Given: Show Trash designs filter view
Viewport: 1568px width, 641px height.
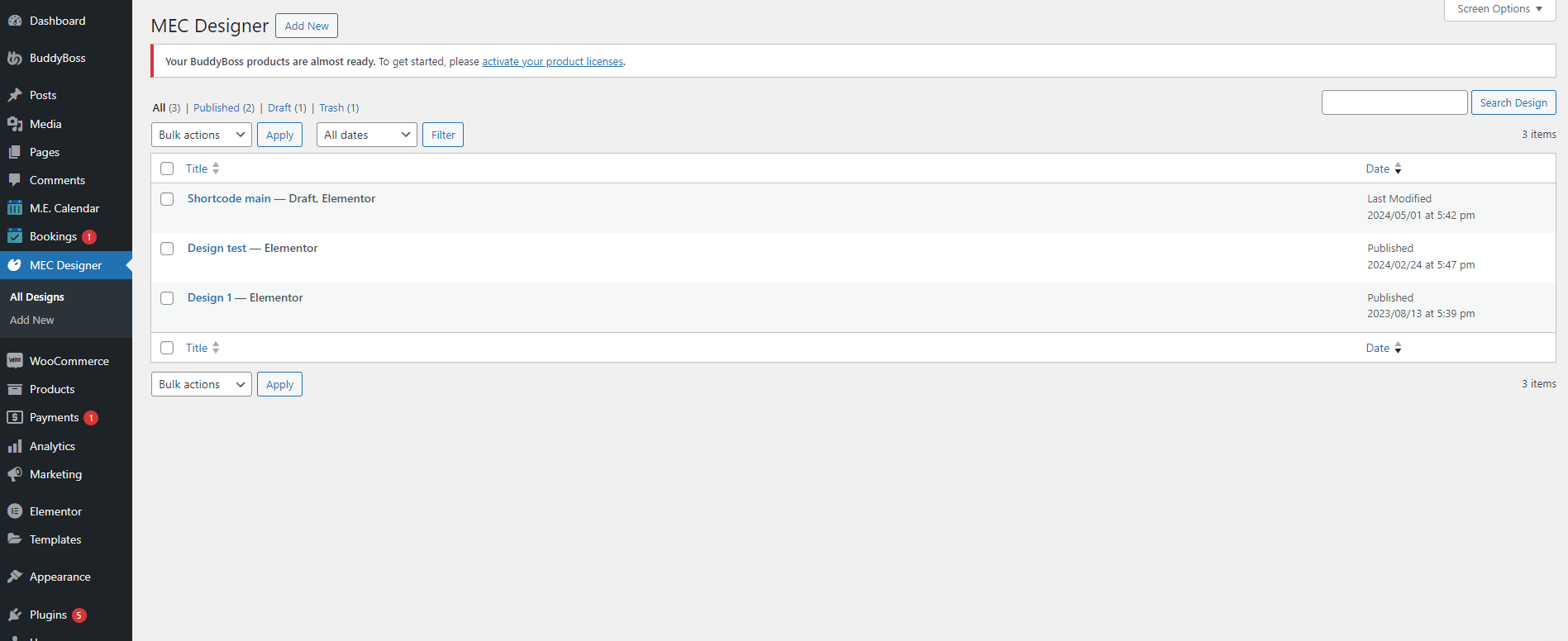Looking at the screenshot, I should tap(331, 108).
